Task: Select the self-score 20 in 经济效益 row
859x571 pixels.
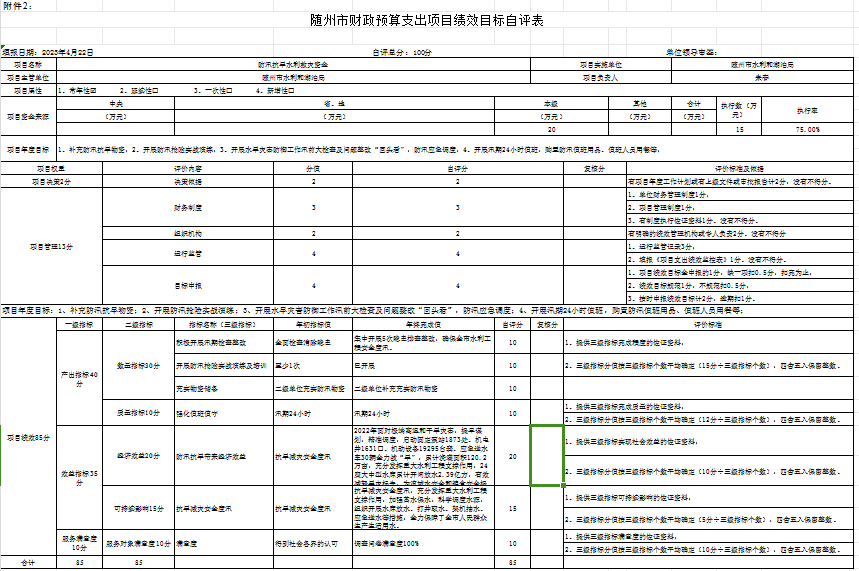Action: [513, 456]
